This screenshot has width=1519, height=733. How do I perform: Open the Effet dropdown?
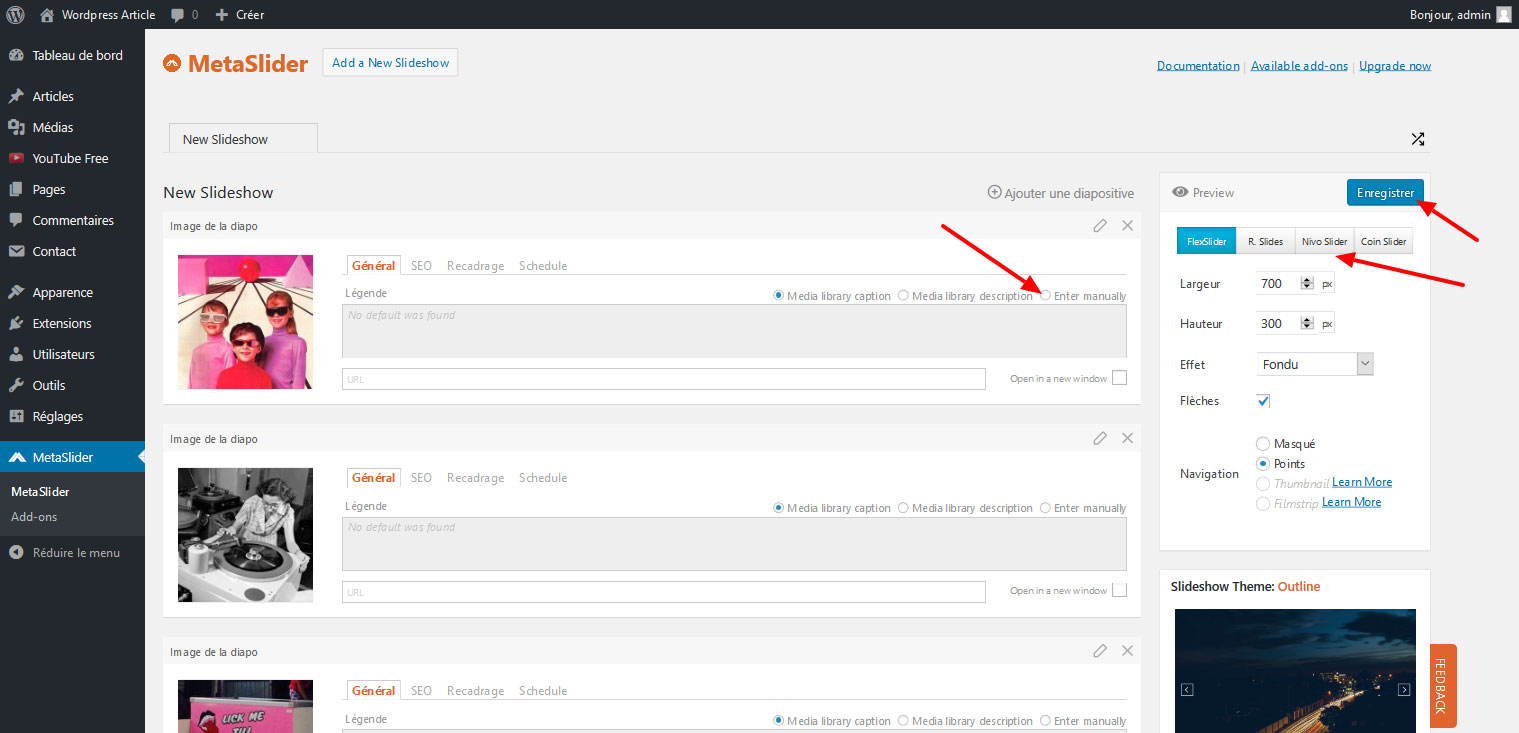[x=1315, y=364]
